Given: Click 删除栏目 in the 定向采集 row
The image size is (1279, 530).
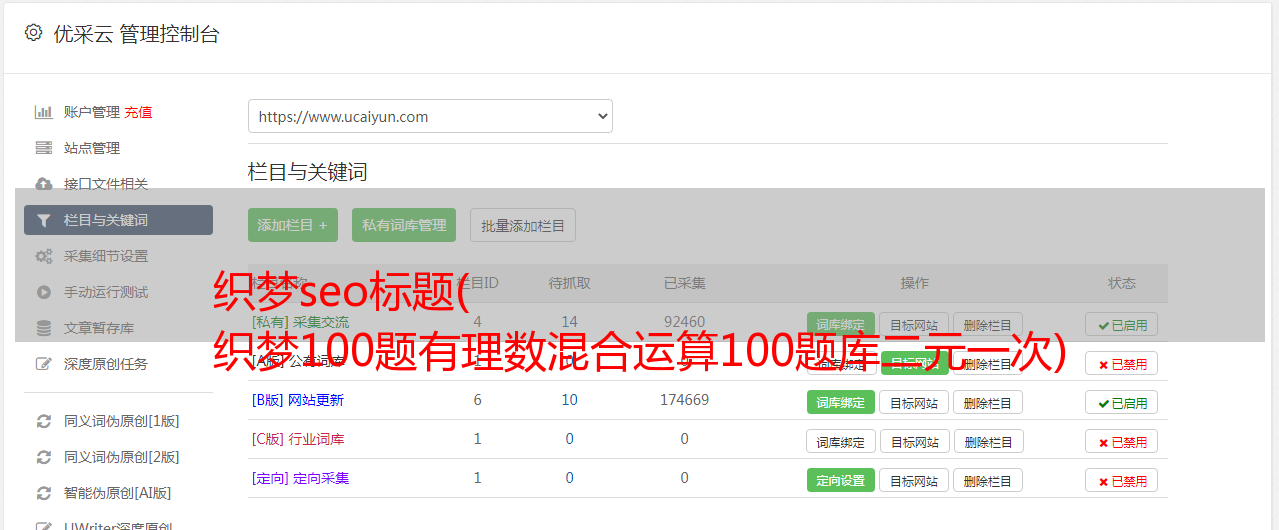Looking at the screenshot, I should [988, 481].
